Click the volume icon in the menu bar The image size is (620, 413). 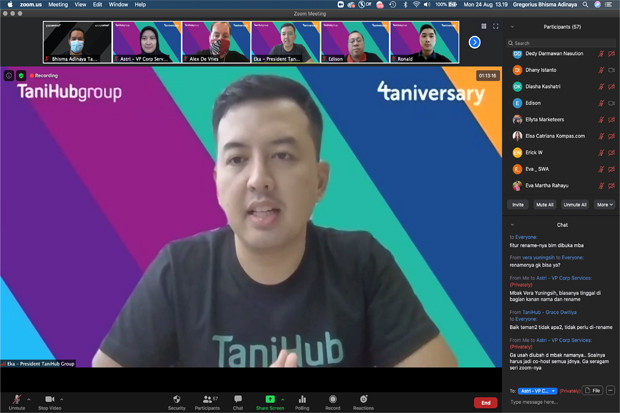(427, 4)
